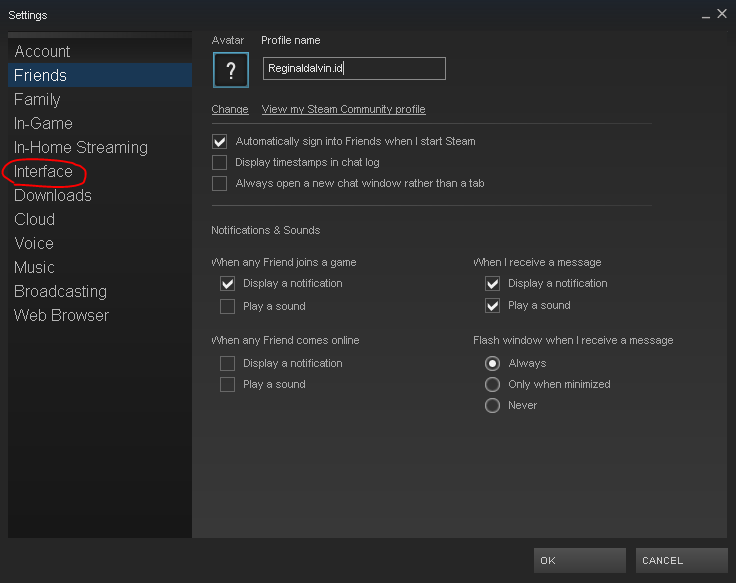The image size is (736, 583).
Task: Open In-Home Streaming settings
Action: click(x=100, y=147)
